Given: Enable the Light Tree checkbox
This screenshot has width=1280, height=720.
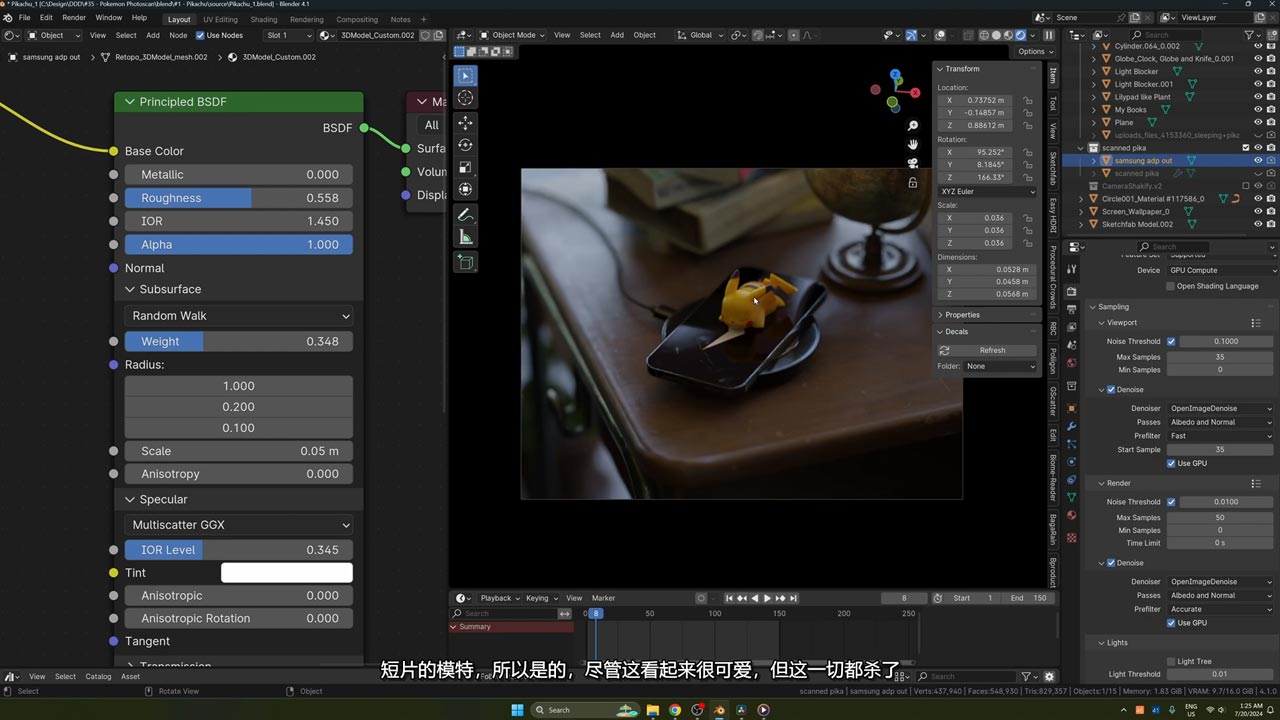Looking at the screenshot, I should [x=1171, y=661].
